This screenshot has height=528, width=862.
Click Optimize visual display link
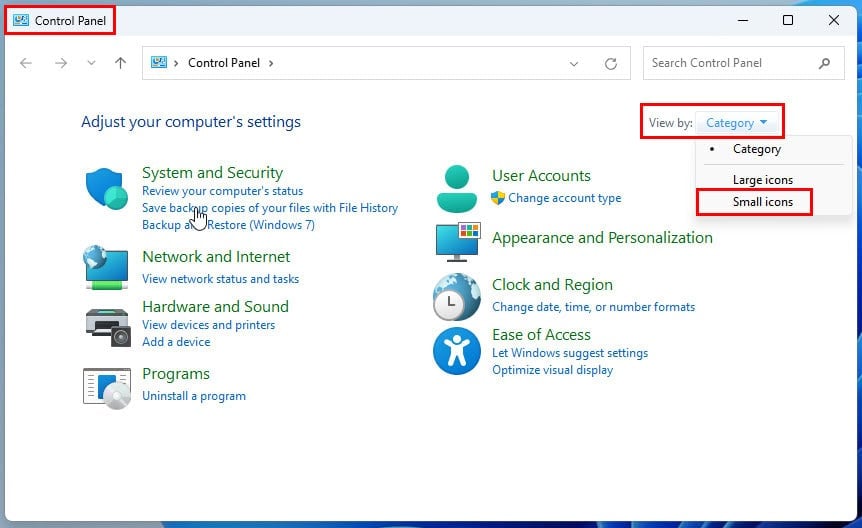(x=552, y=370)
